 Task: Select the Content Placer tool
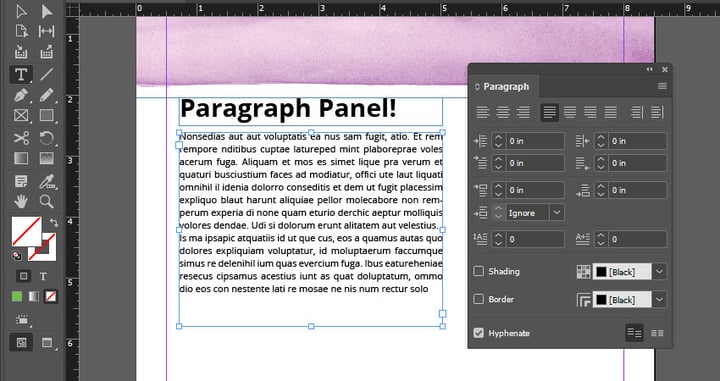click(46, 52)
